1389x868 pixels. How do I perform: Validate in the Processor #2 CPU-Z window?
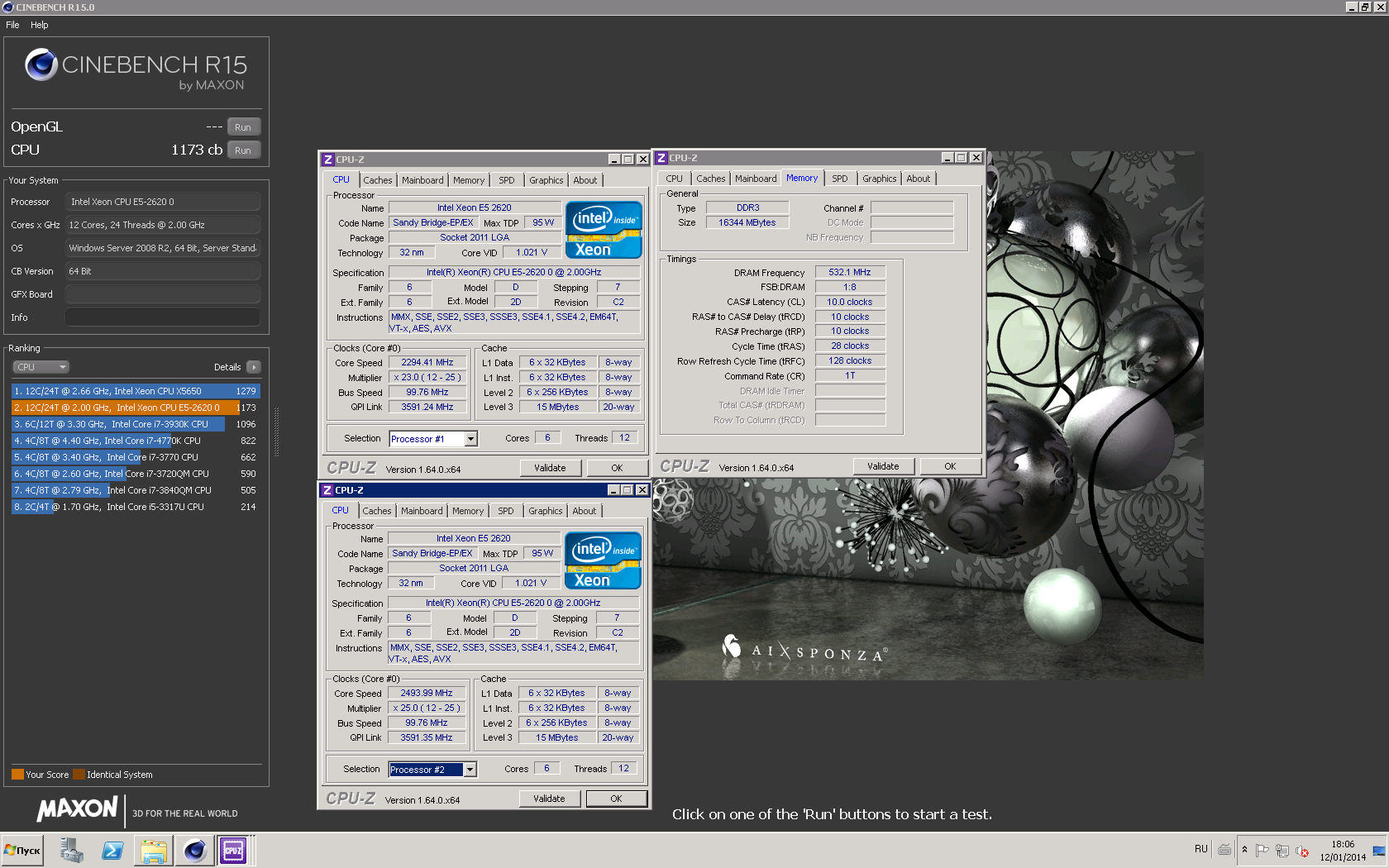click(x=549, y=799)
